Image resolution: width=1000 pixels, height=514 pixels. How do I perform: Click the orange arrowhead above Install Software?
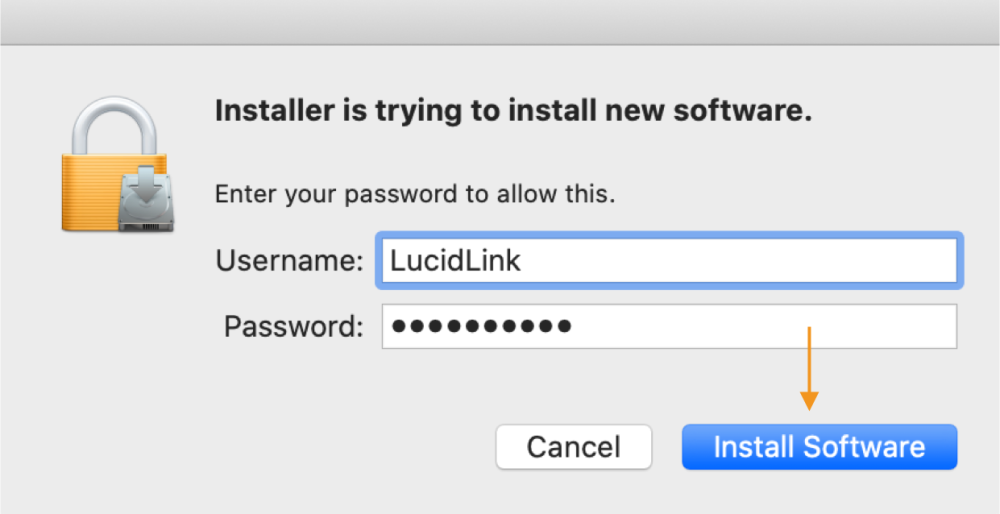click(809, 400)
